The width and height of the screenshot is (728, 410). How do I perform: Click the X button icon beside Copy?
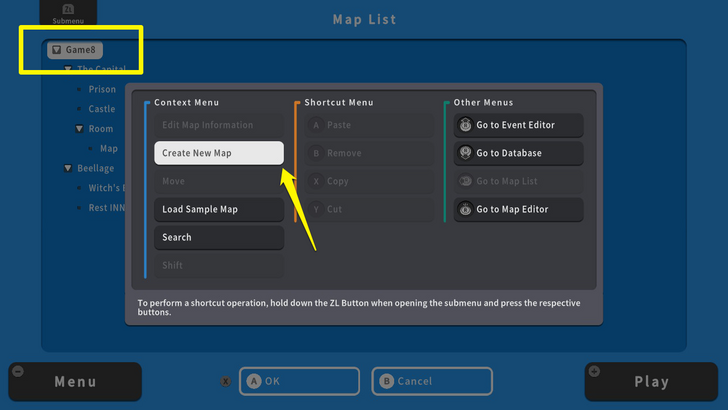[x=316, y=181]
